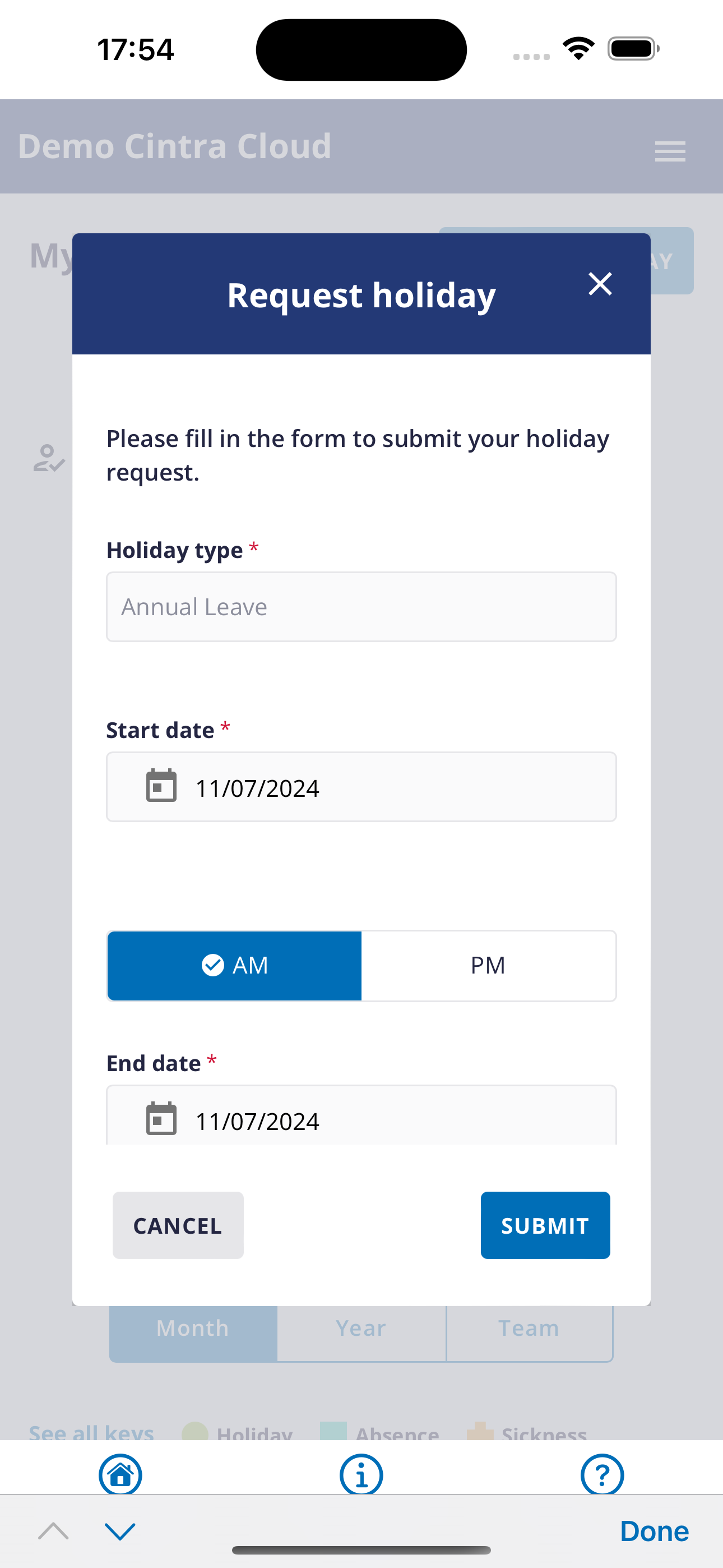
Task: Switch to the Year tab
Action: [x=361, y=1328]
